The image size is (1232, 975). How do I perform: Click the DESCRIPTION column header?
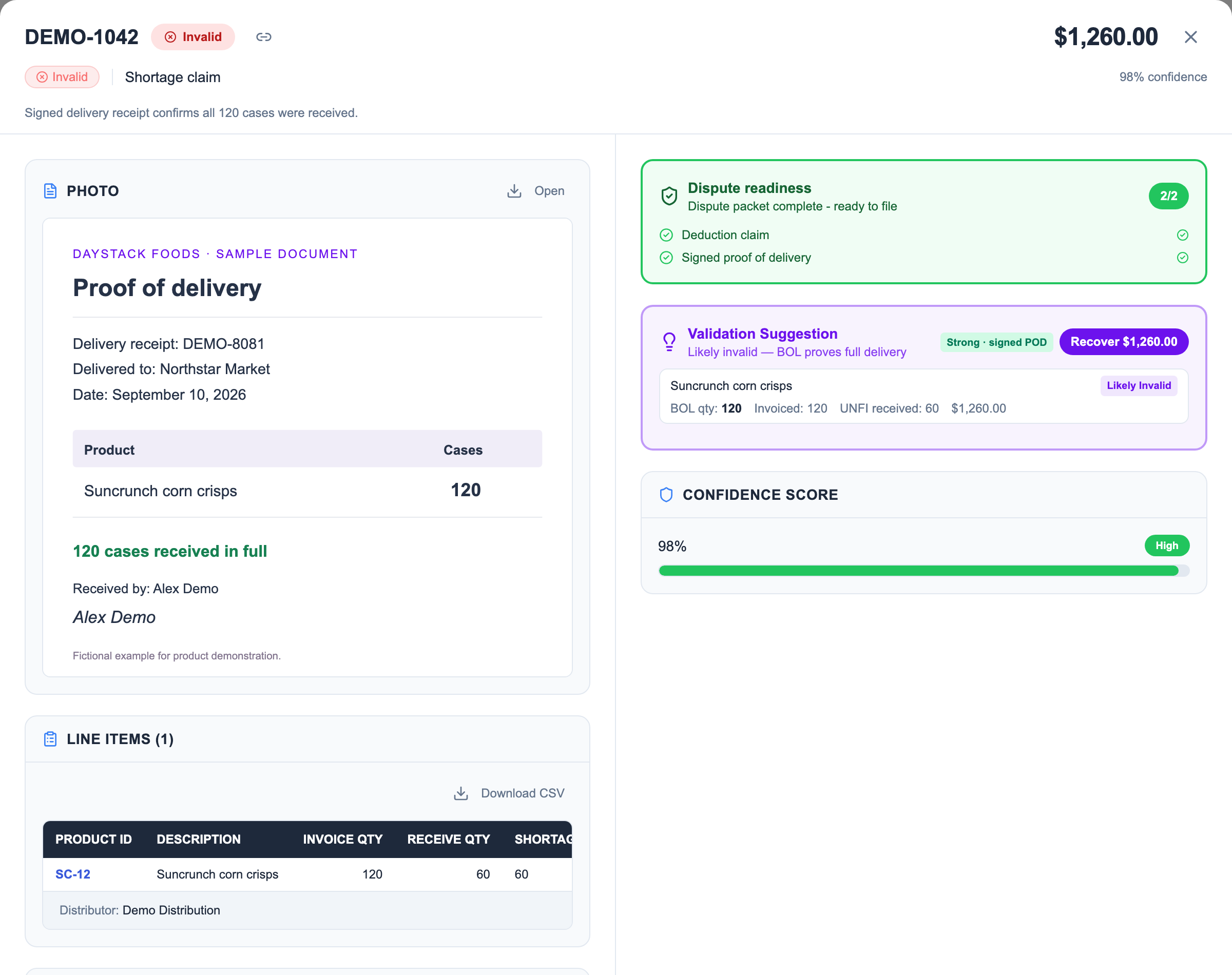[199, 840]
